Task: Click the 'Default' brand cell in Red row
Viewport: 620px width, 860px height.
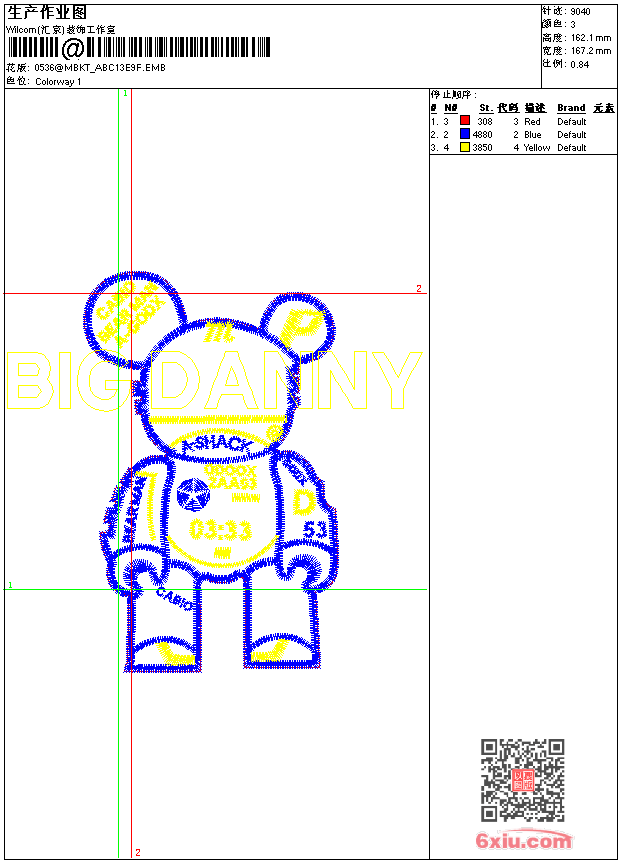Action: (572, 121)
